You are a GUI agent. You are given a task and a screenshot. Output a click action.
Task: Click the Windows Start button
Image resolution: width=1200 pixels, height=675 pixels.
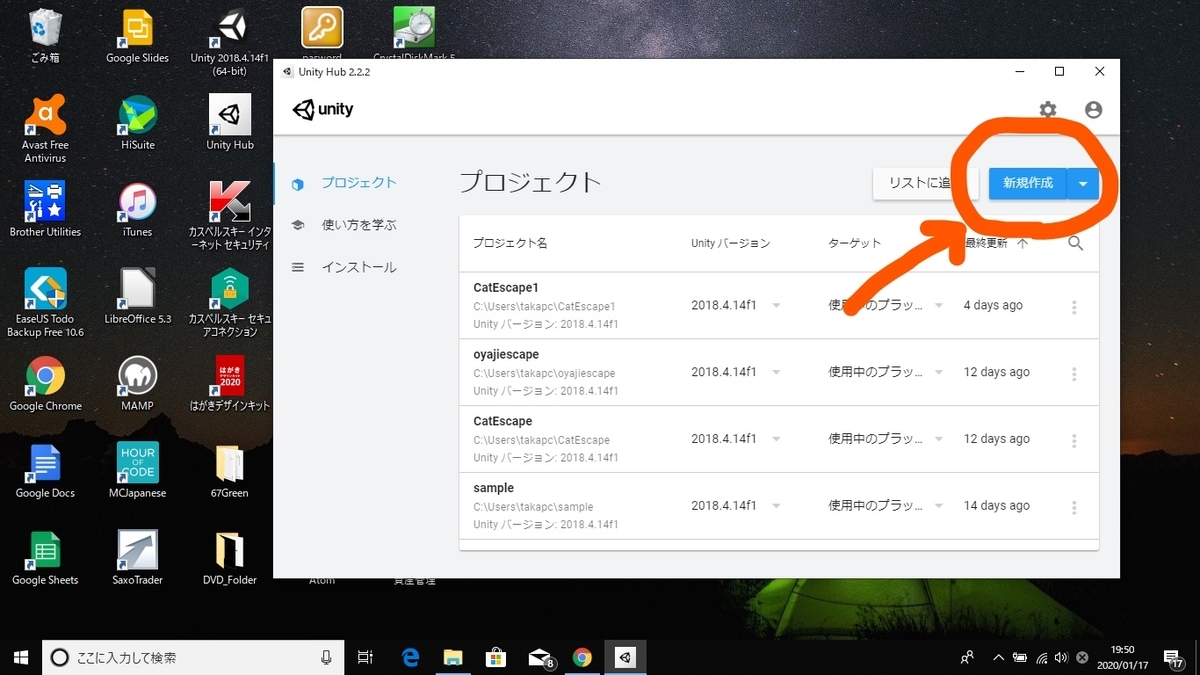point(21,657)
